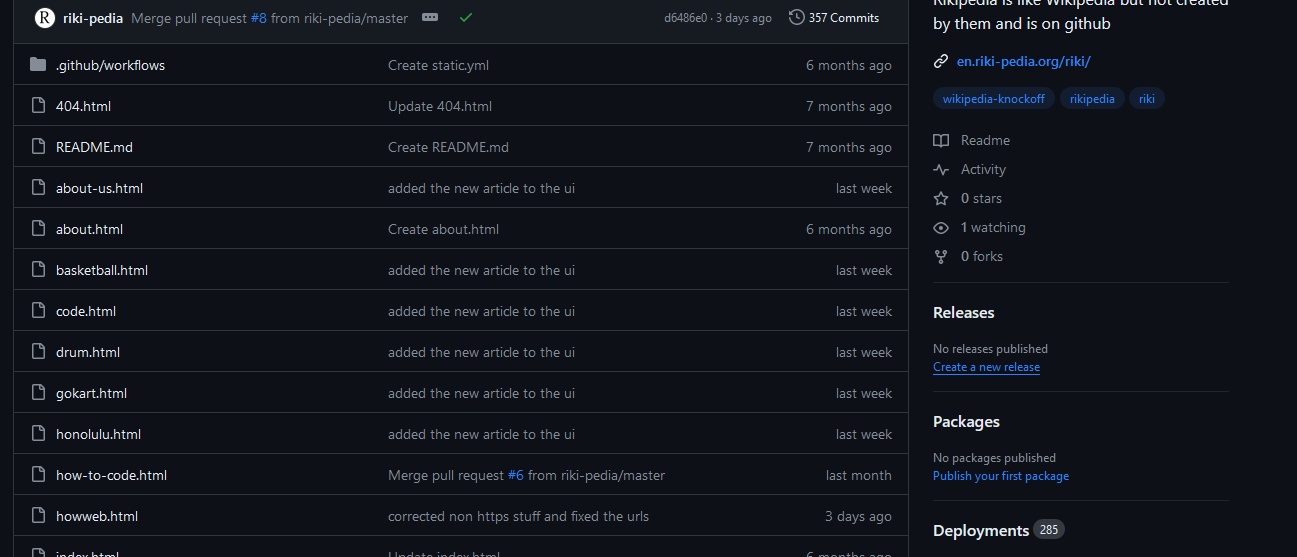Select the wikipedia-knockoff topic tag
Viewport: 1297px width, 557px height.
point(993,99)
